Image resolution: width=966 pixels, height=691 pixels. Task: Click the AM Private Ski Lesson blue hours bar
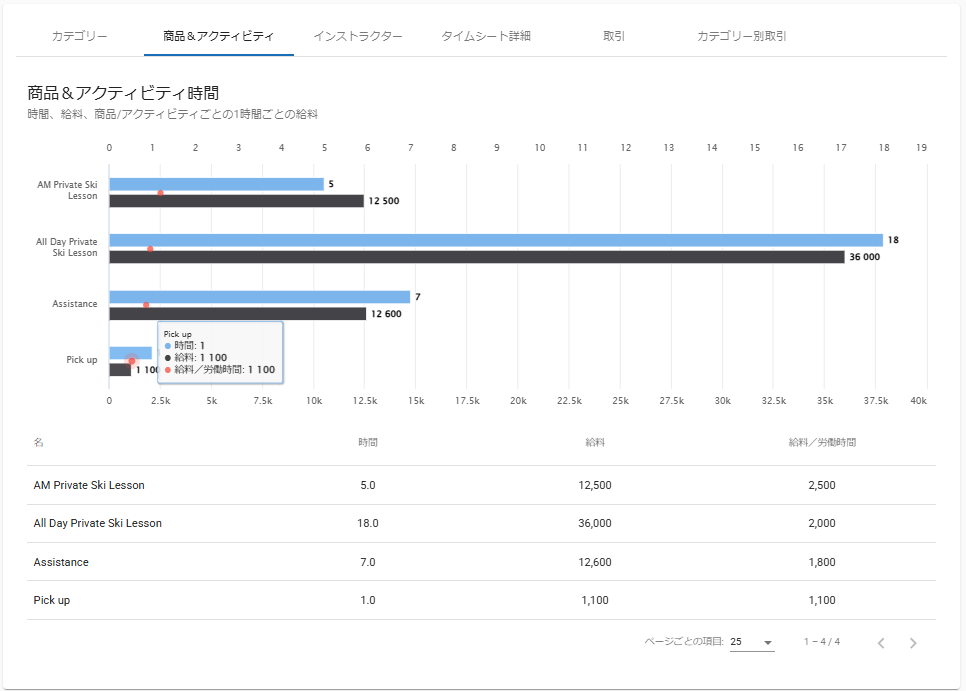tap(216, 184)
